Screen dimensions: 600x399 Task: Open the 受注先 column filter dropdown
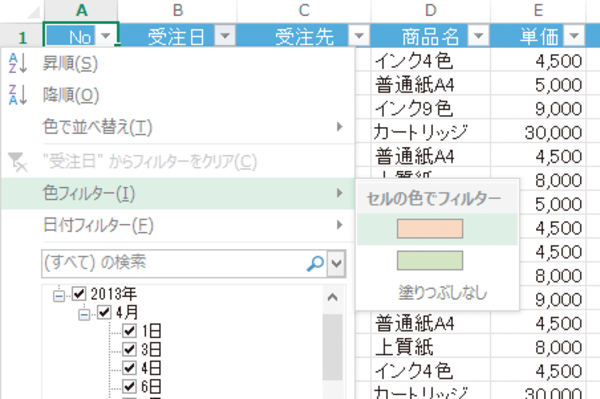(359, 36)
